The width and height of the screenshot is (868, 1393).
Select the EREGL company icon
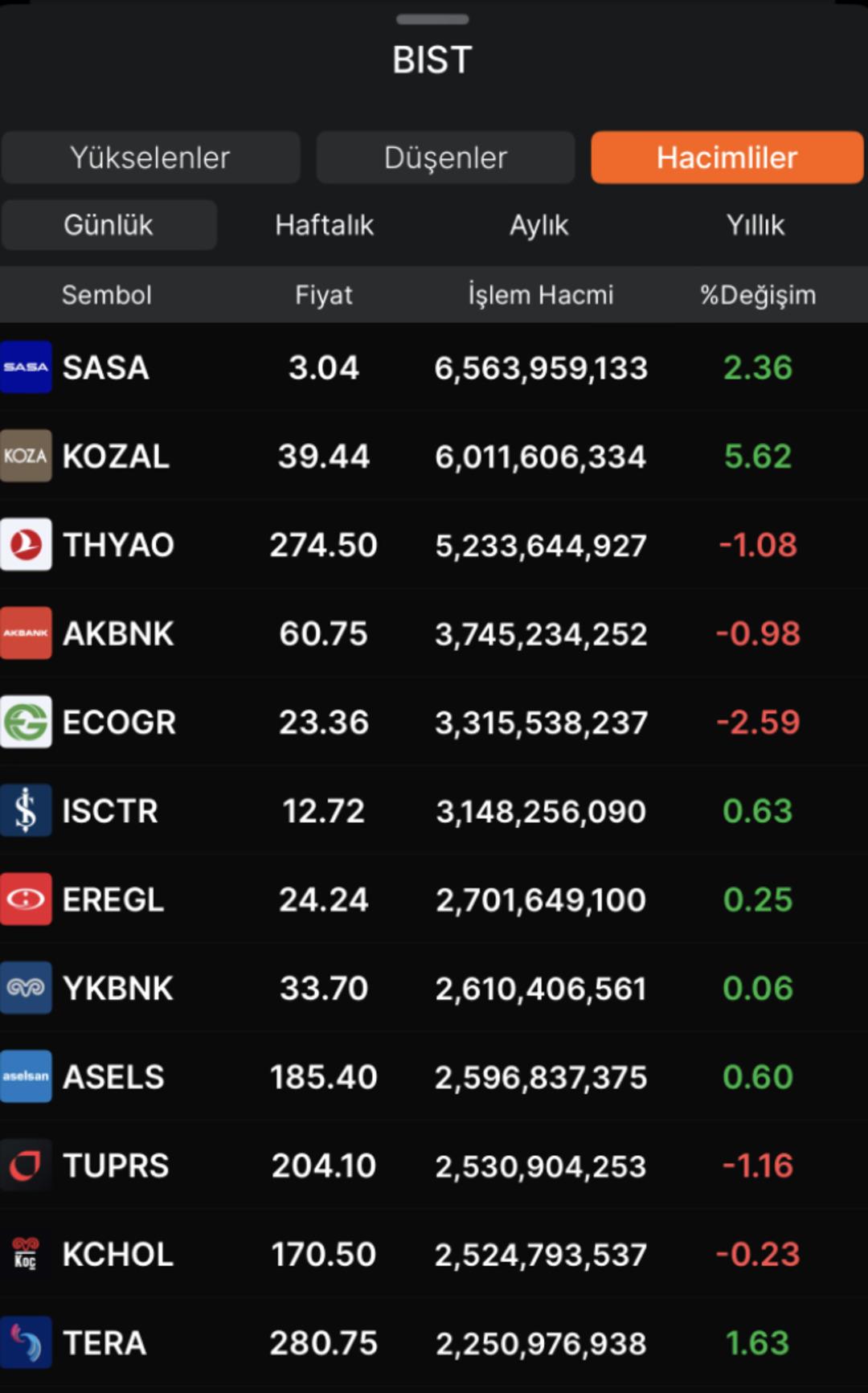(x=27, y=899)
